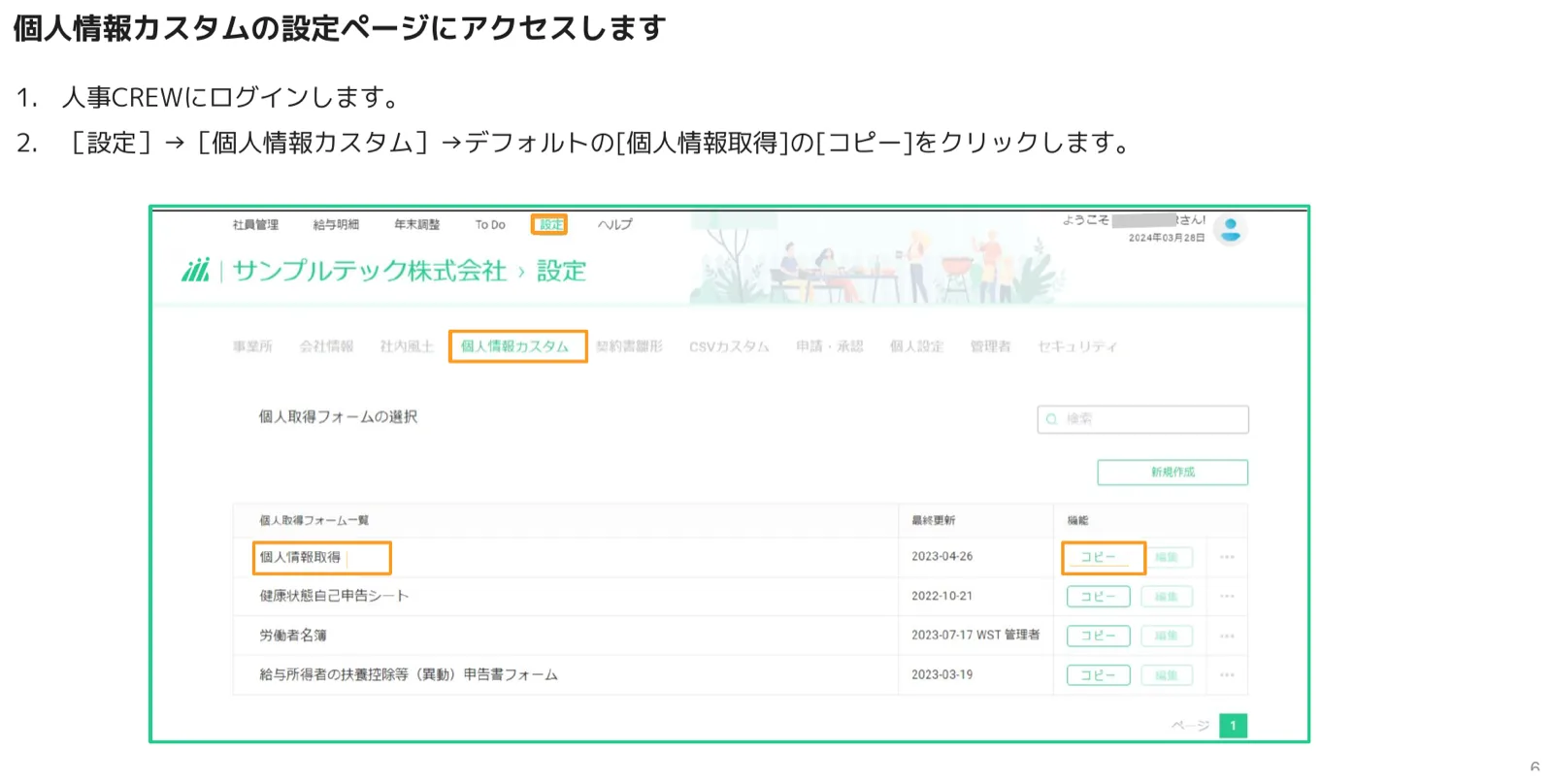Click the 新規作成 button
Image resolution: width=1553 pixels, height=784 pixels.
coord(1173,473)
